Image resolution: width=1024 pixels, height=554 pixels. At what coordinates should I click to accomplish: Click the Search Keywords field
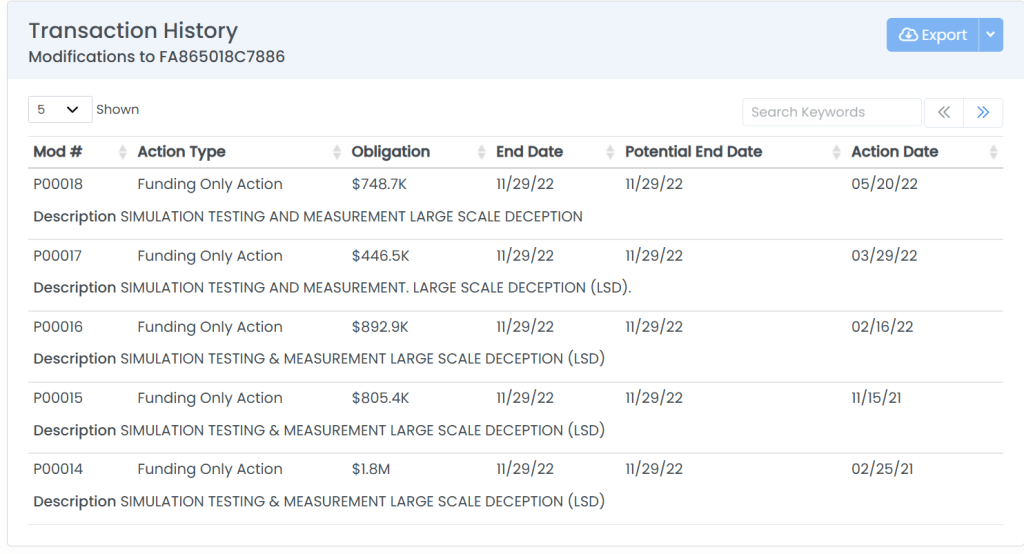(x=831, y=112)
